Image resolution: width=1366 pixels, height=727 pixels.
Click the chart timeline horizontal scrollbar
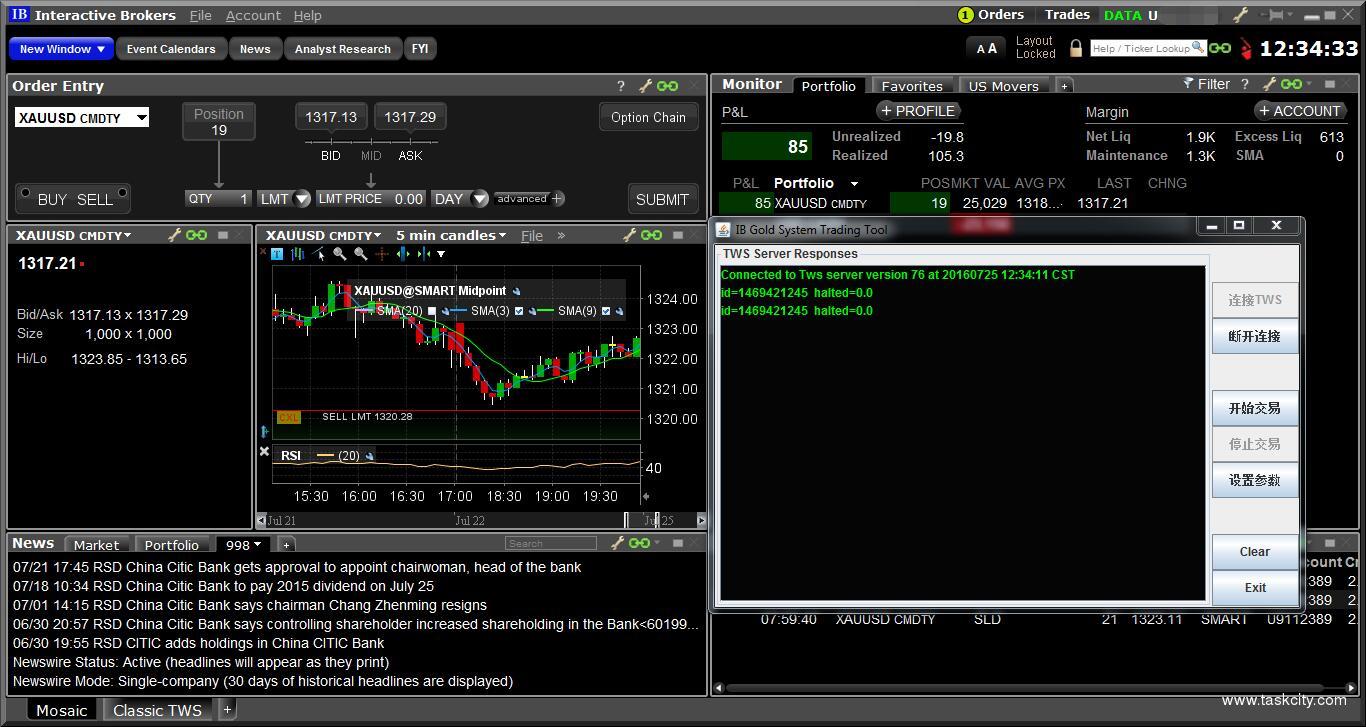(481, 520)
